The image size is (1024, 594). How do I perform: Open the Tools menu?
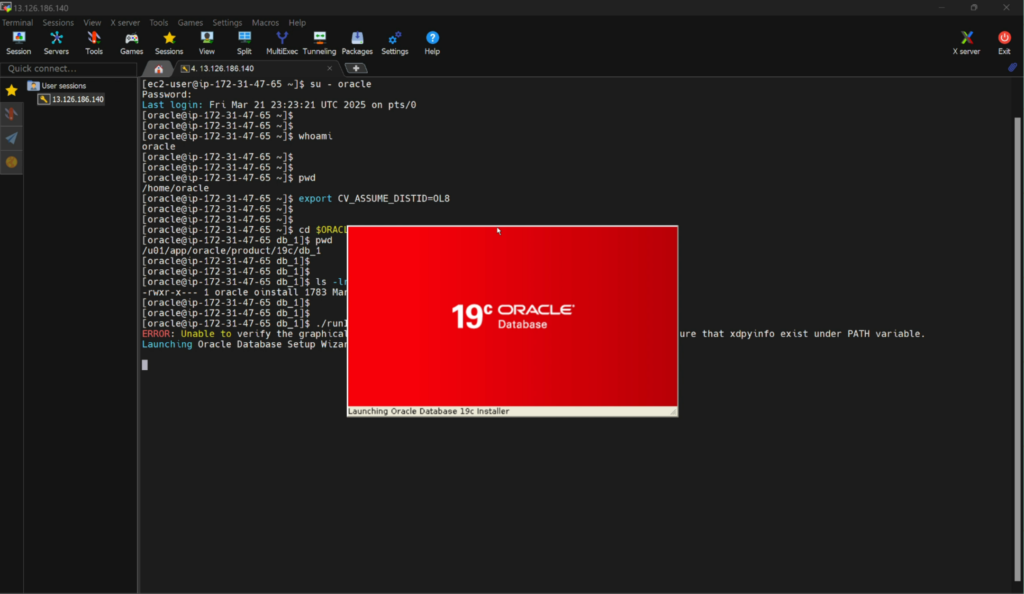[159, 23]
